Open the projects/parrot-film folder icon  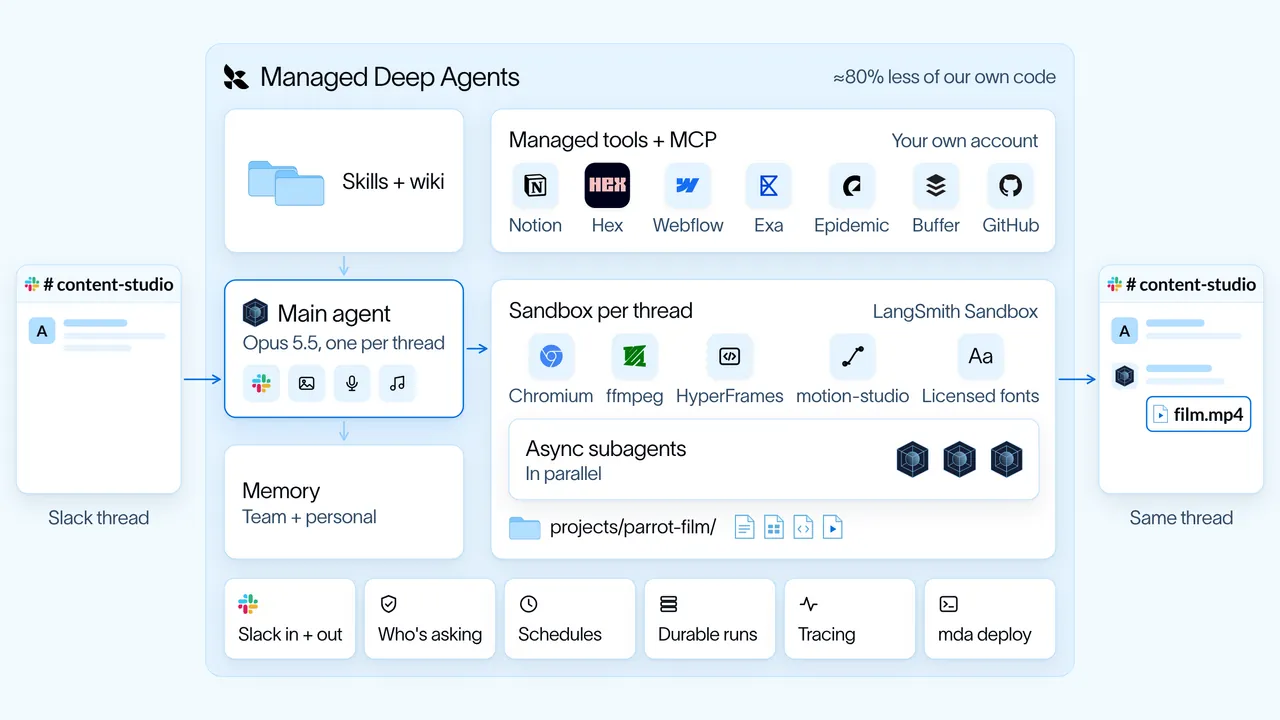click(524, 528)
